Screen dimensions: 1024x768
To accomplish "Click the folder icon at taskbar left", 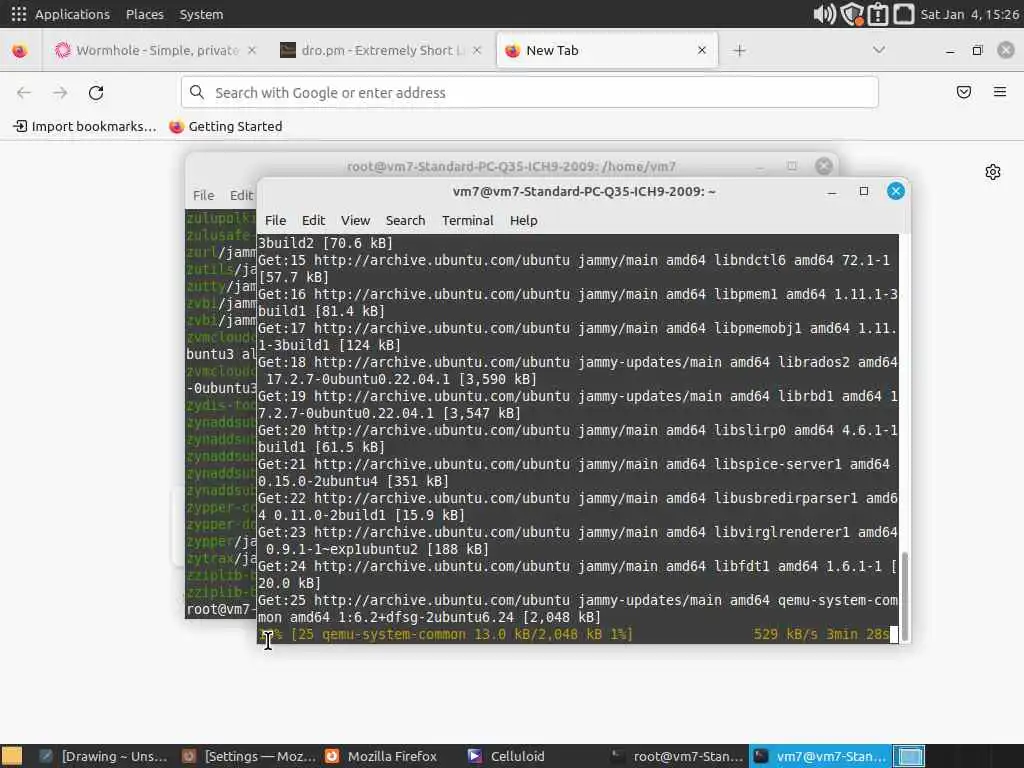I will pyautogui.click(x=12, y=756).
